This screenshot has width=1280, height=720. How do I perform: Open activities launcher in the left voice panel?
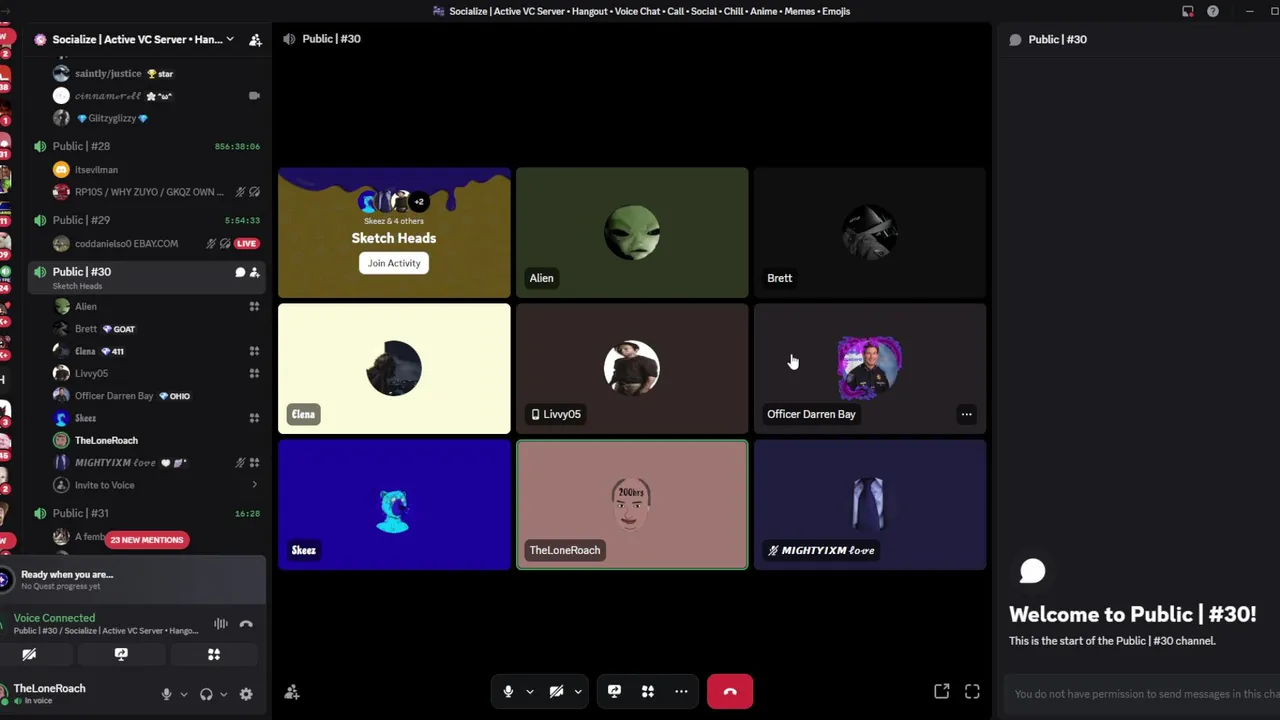(213, 654)
